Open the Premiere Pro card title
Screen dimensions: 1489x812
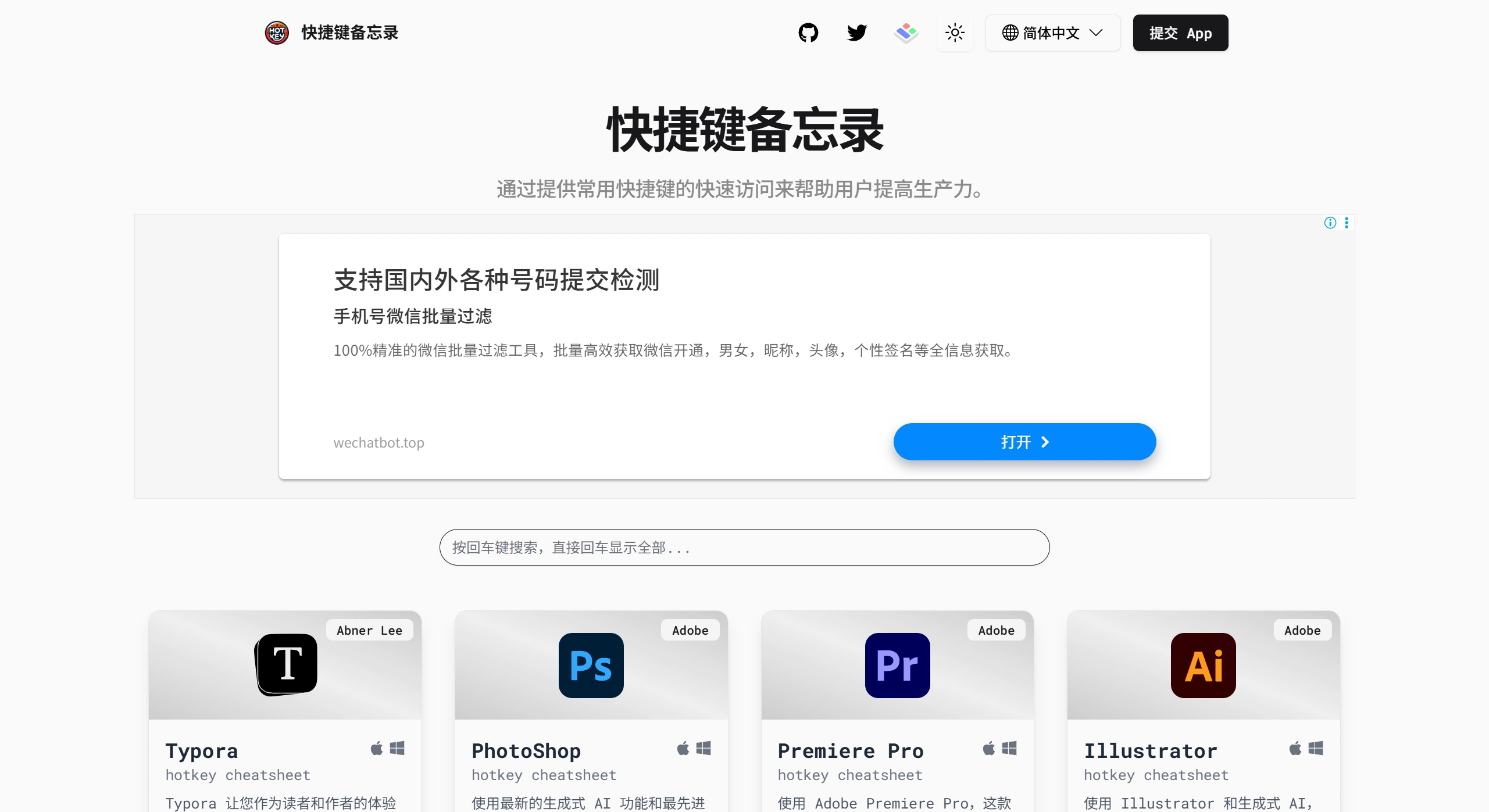[x=850, y=750]
